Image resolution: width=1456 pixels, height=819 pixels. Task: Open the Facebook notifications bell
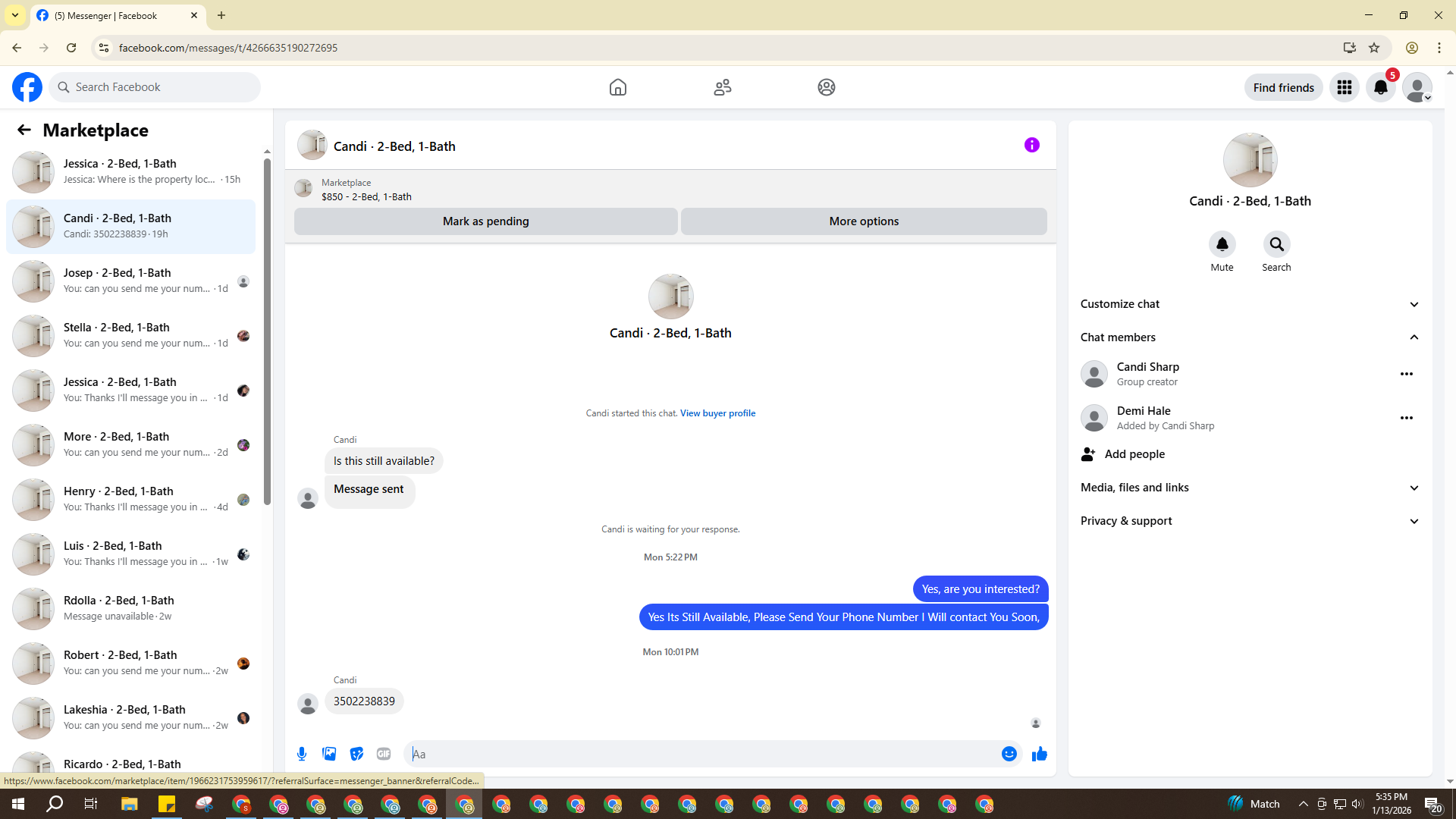click(x=1380, y=87)
